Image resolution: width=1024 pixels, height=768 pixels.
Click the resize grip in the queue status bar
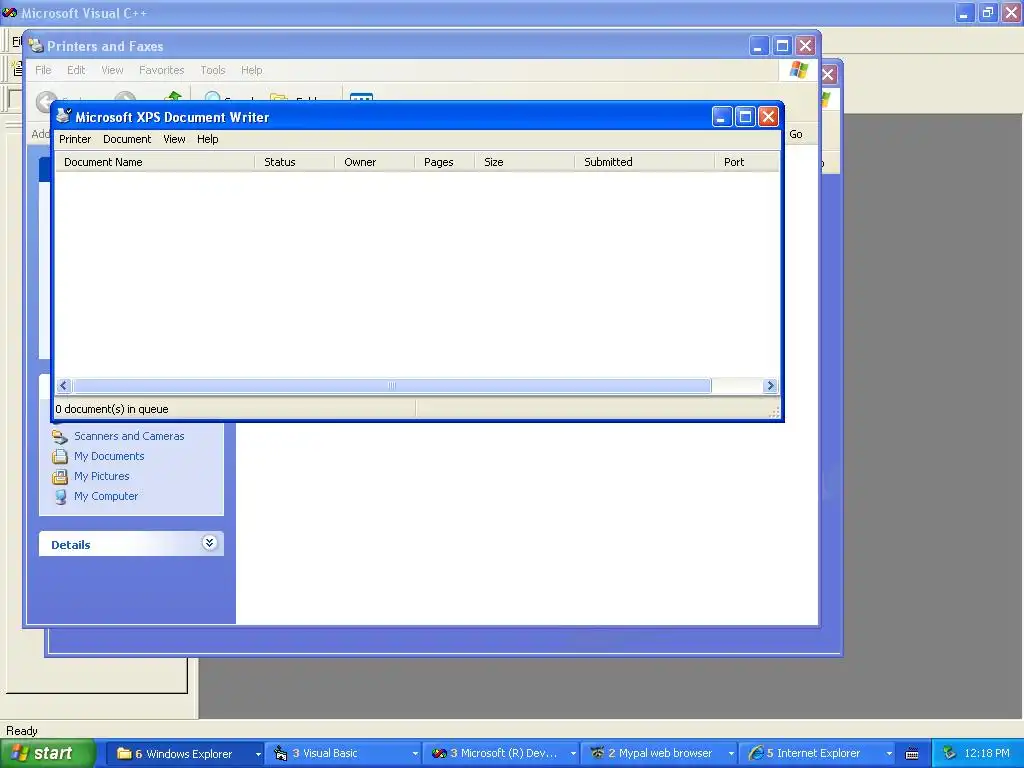tap(774, 412)
